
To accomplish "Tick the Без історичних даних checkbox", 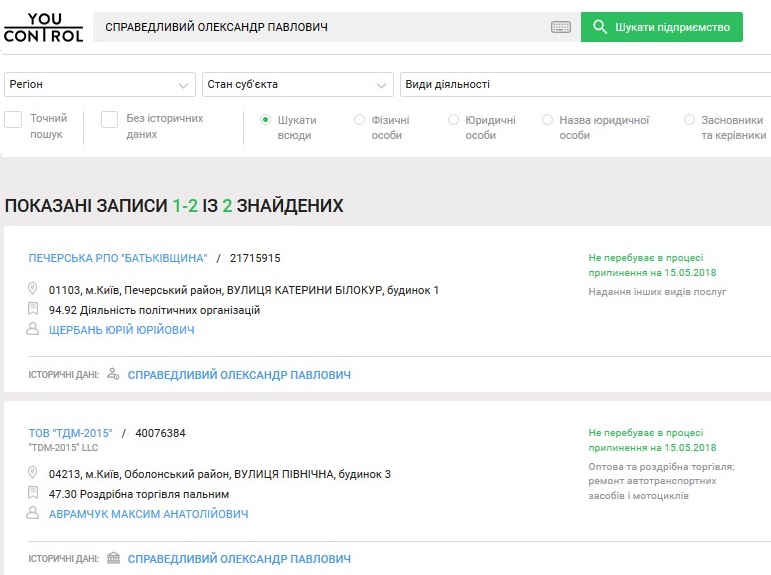I will 110,120.
